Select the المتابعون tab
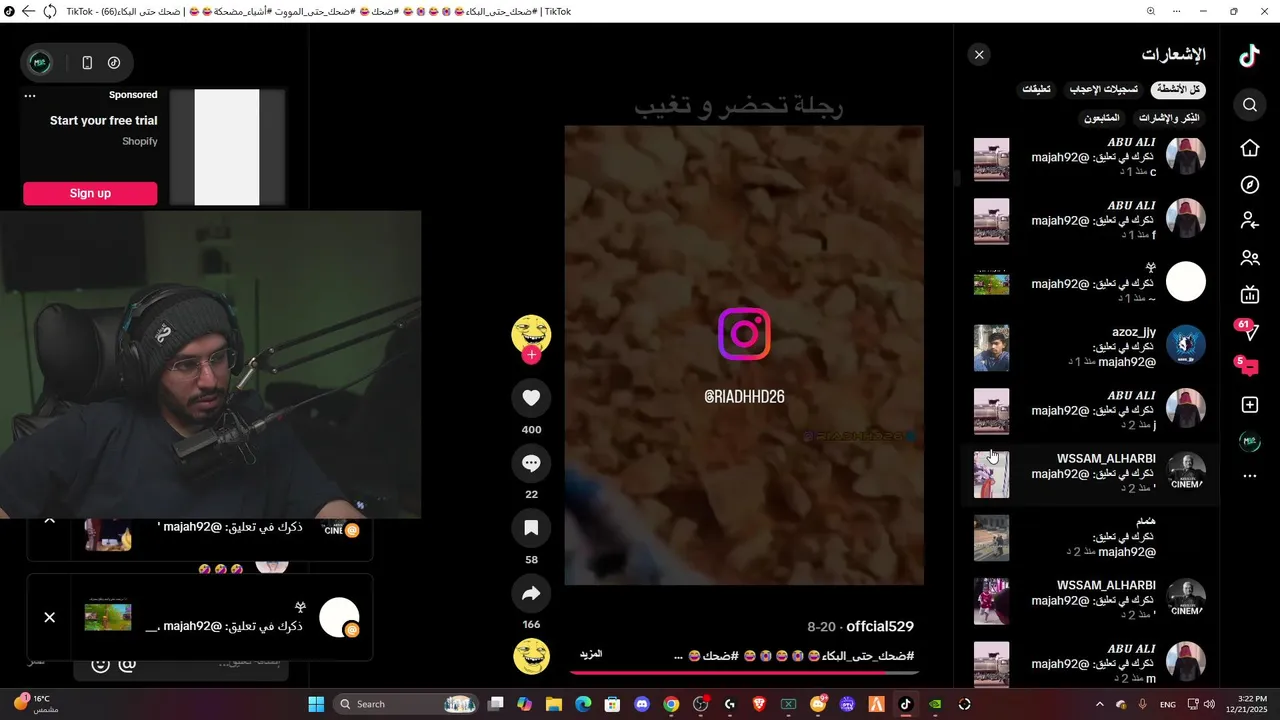The image size is (1280, 720). (1101, 118)
